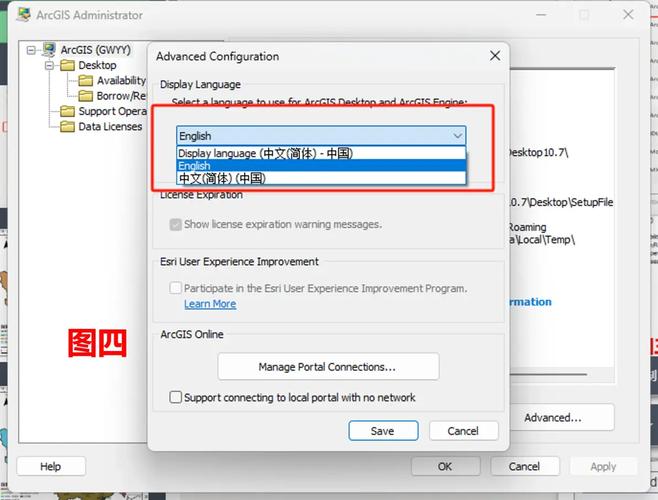
Task: Choose the 中文(简体) (中国) language option
Action: pos(321,178)
